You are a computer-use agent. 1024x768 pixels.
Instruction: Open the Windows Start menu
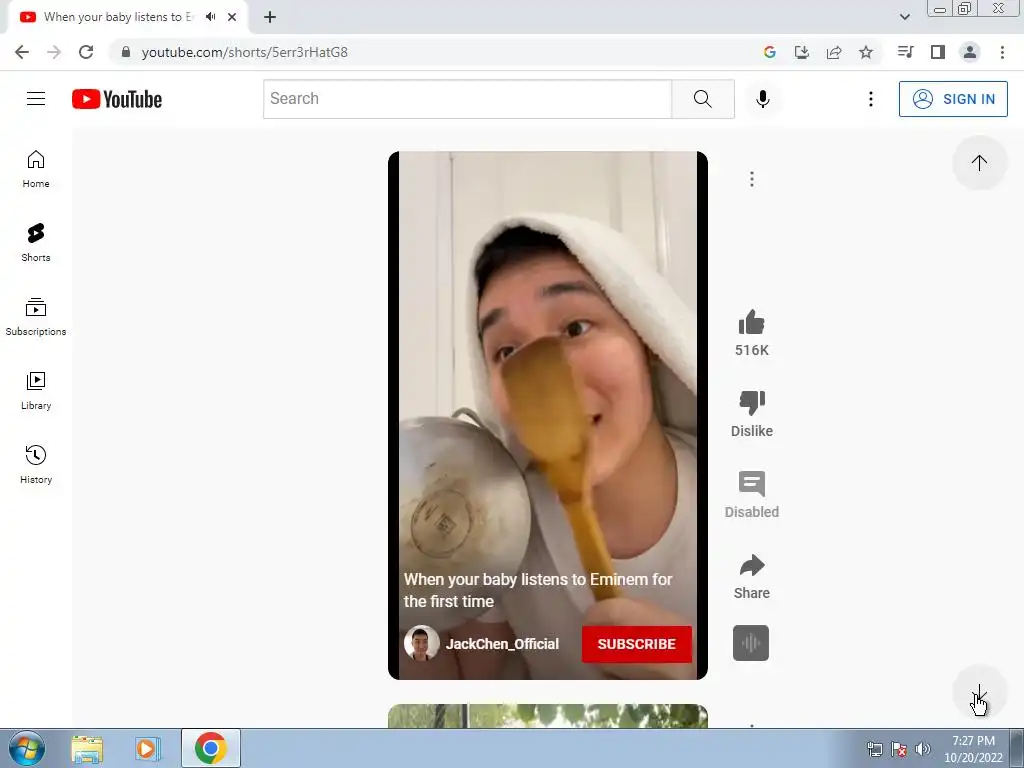click(x=26, y=748)
